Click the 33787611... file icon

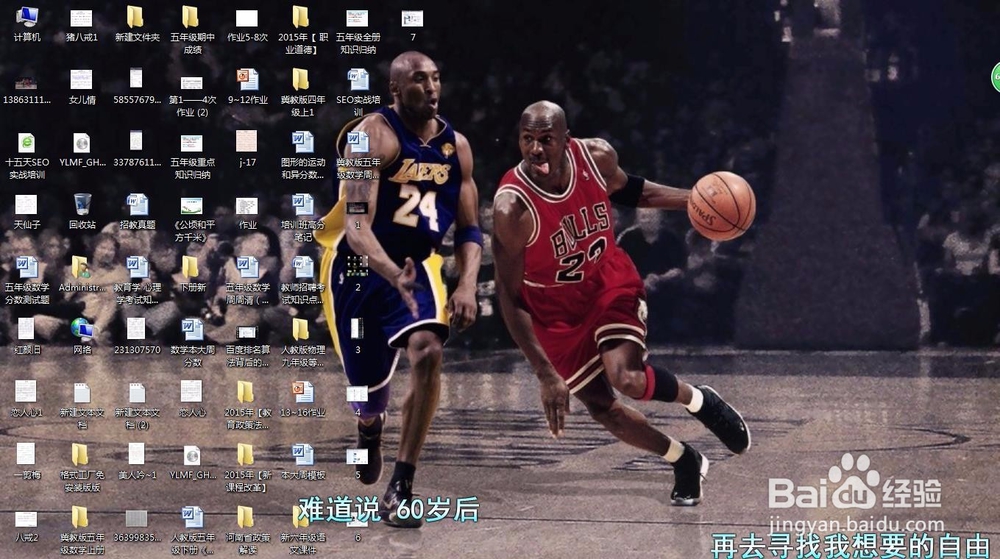point(136,141)
